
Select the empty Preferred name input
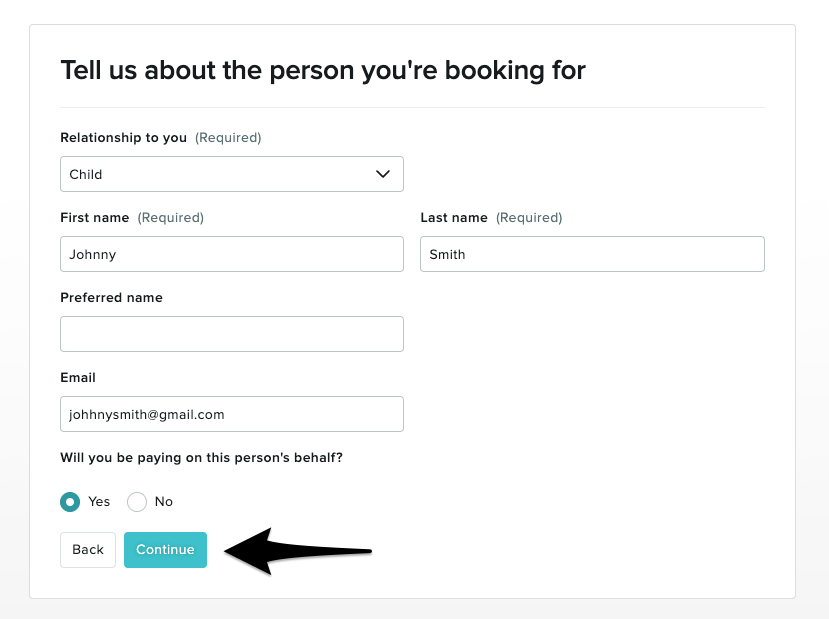(231, 334)
